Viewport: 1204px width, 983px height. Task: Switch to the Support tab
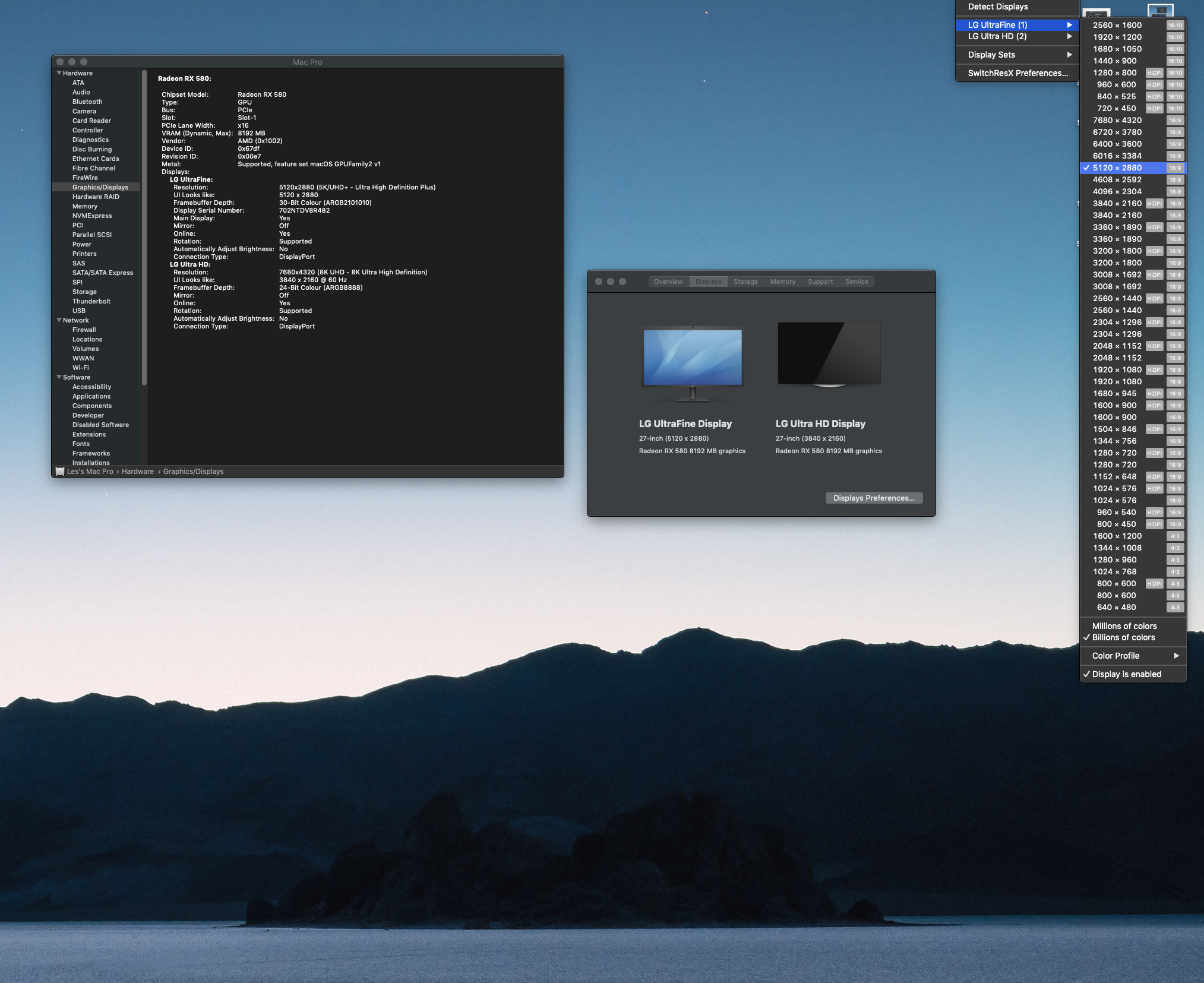pyautogui.click(x=820, y=282)
